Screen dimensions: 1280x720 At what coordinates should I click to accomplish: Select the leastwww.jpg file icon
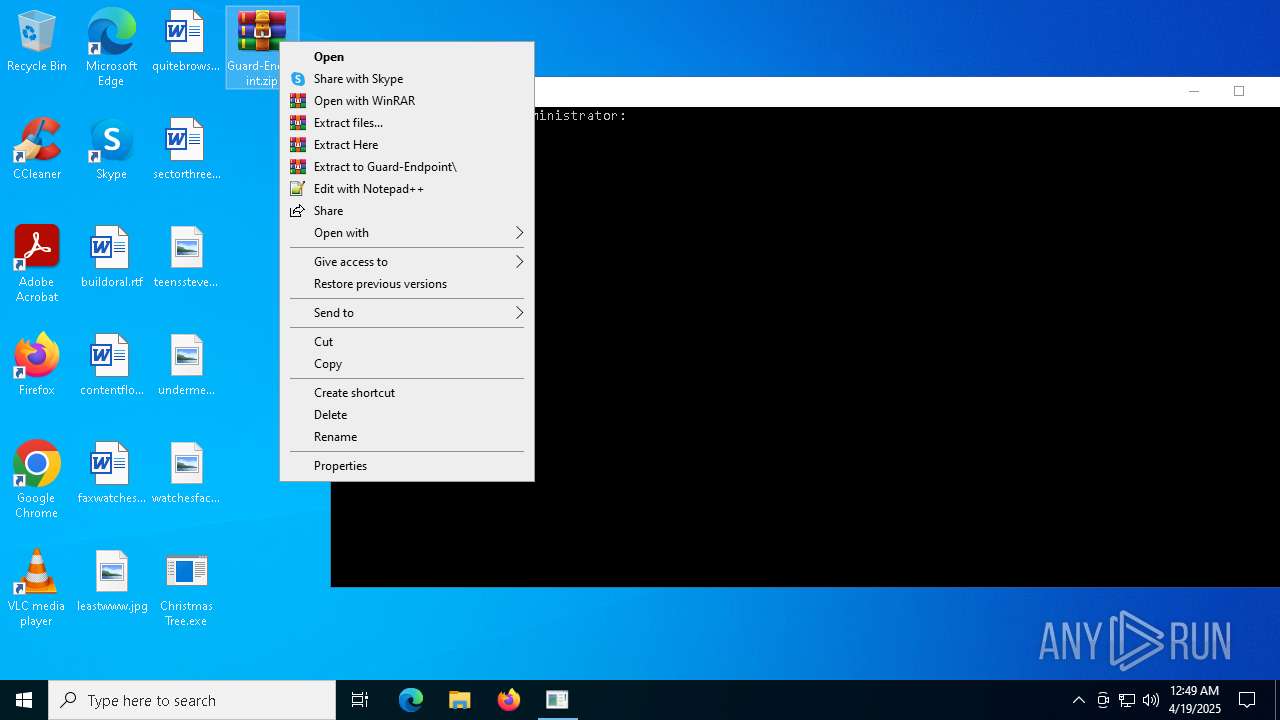(x=111, y=582)
